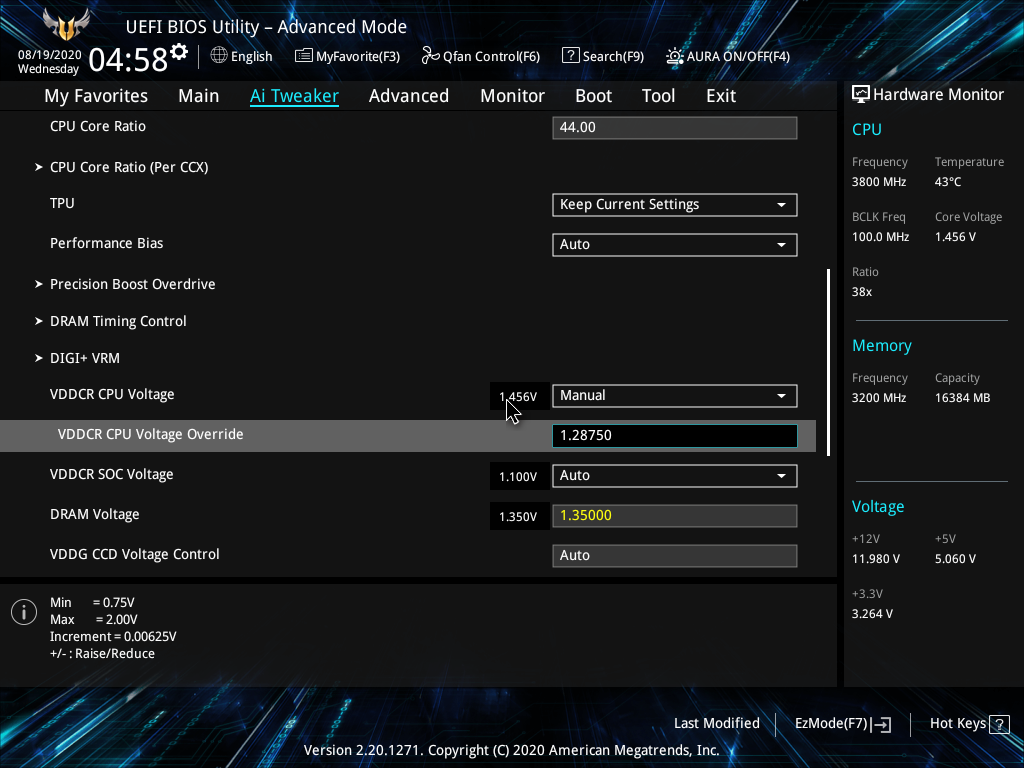Expand DIGI+ VRM submenu
1024x768 pixels.
84,358
